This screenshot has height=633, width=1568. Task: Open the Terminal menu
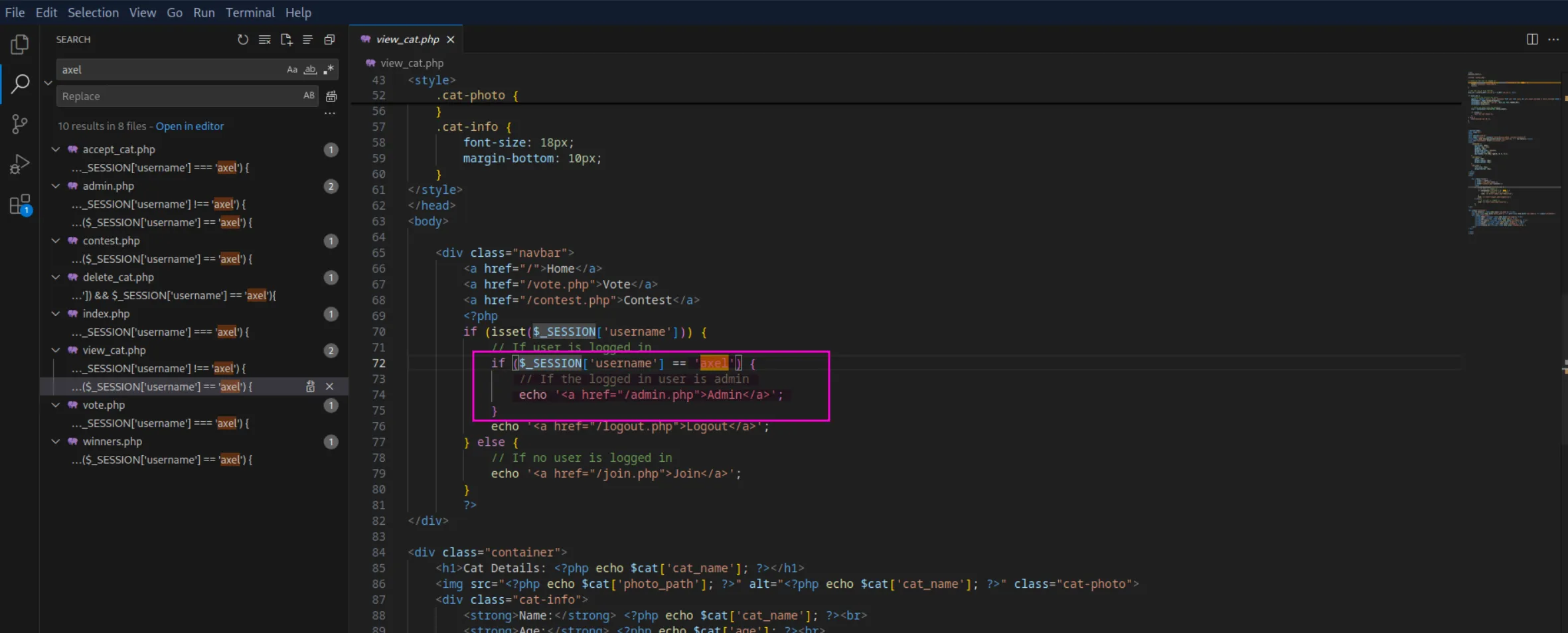click(x=250, y=13)
